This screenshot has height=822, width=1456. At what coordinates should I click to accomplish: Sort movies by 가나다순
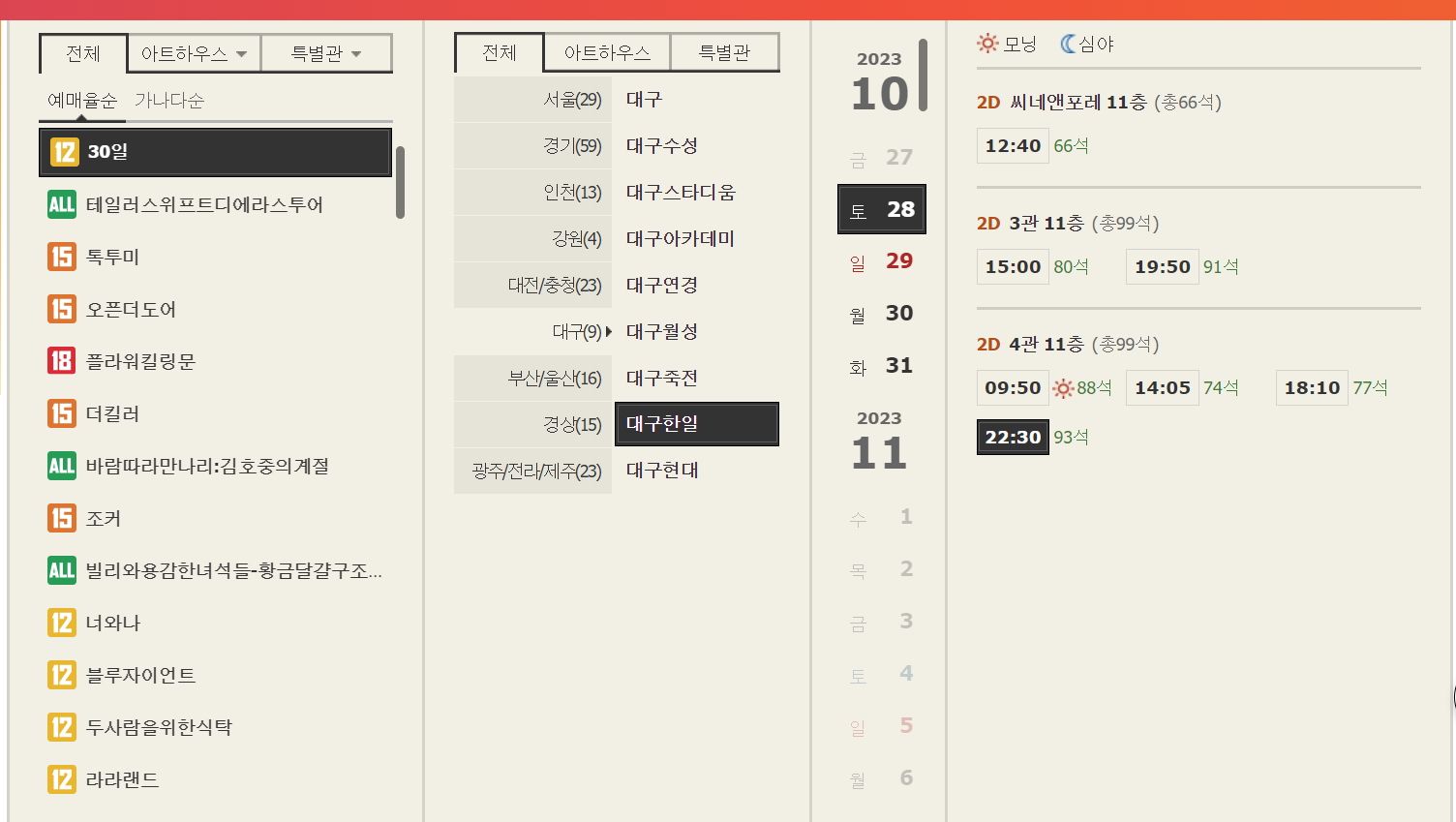pos(169,101)
